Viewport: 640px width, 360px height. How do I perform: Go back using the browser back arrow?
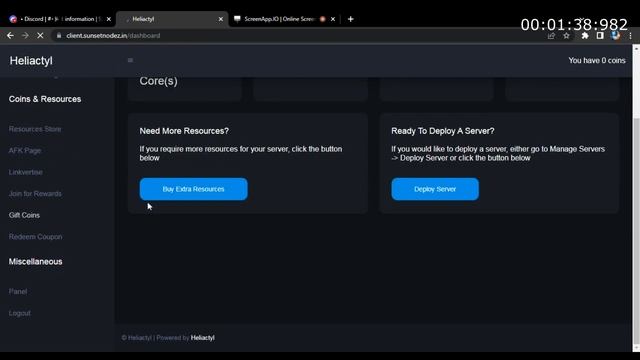coord(10,36)
